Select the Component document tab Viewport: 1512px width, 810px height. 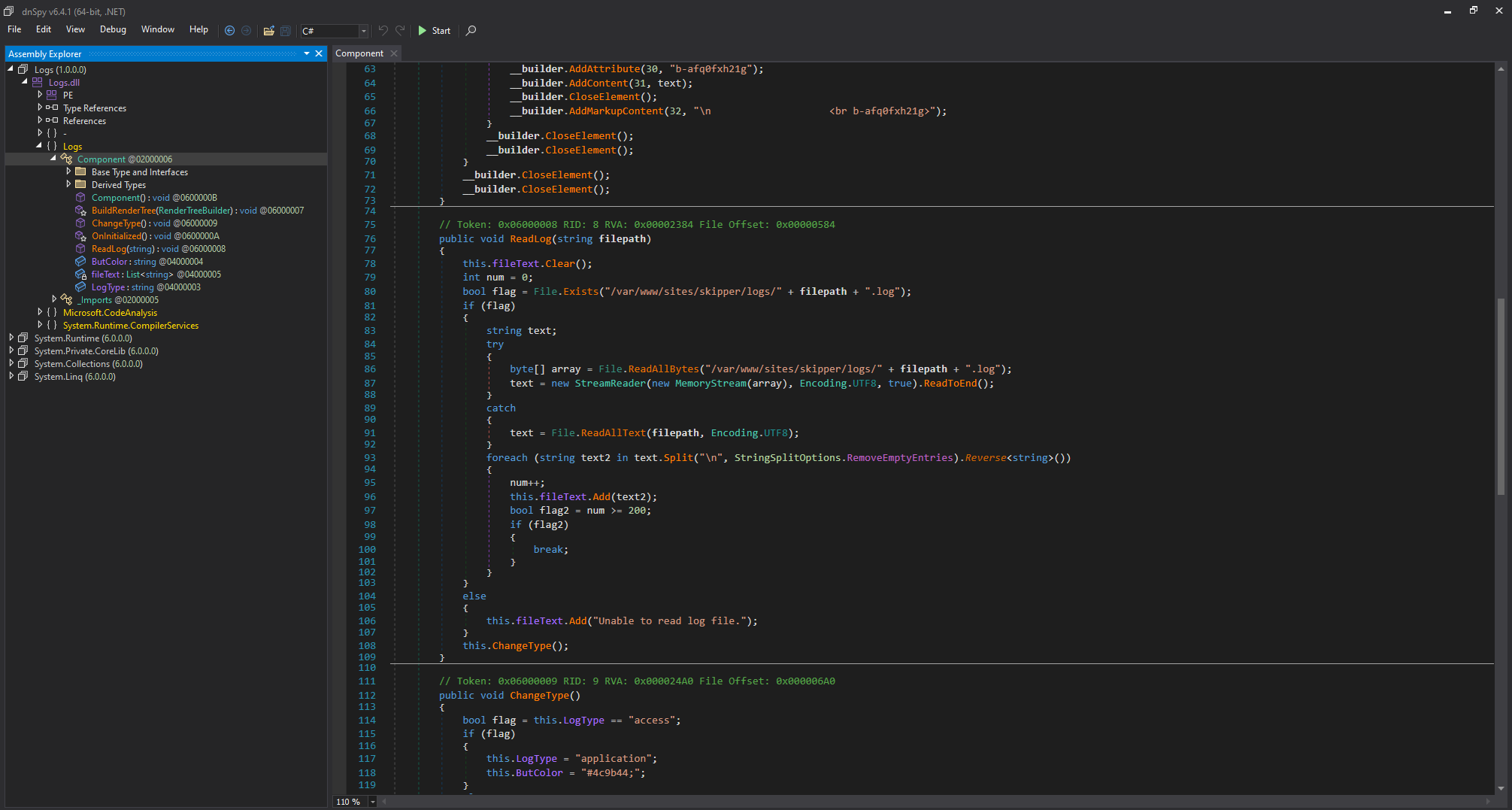(359, 53)
